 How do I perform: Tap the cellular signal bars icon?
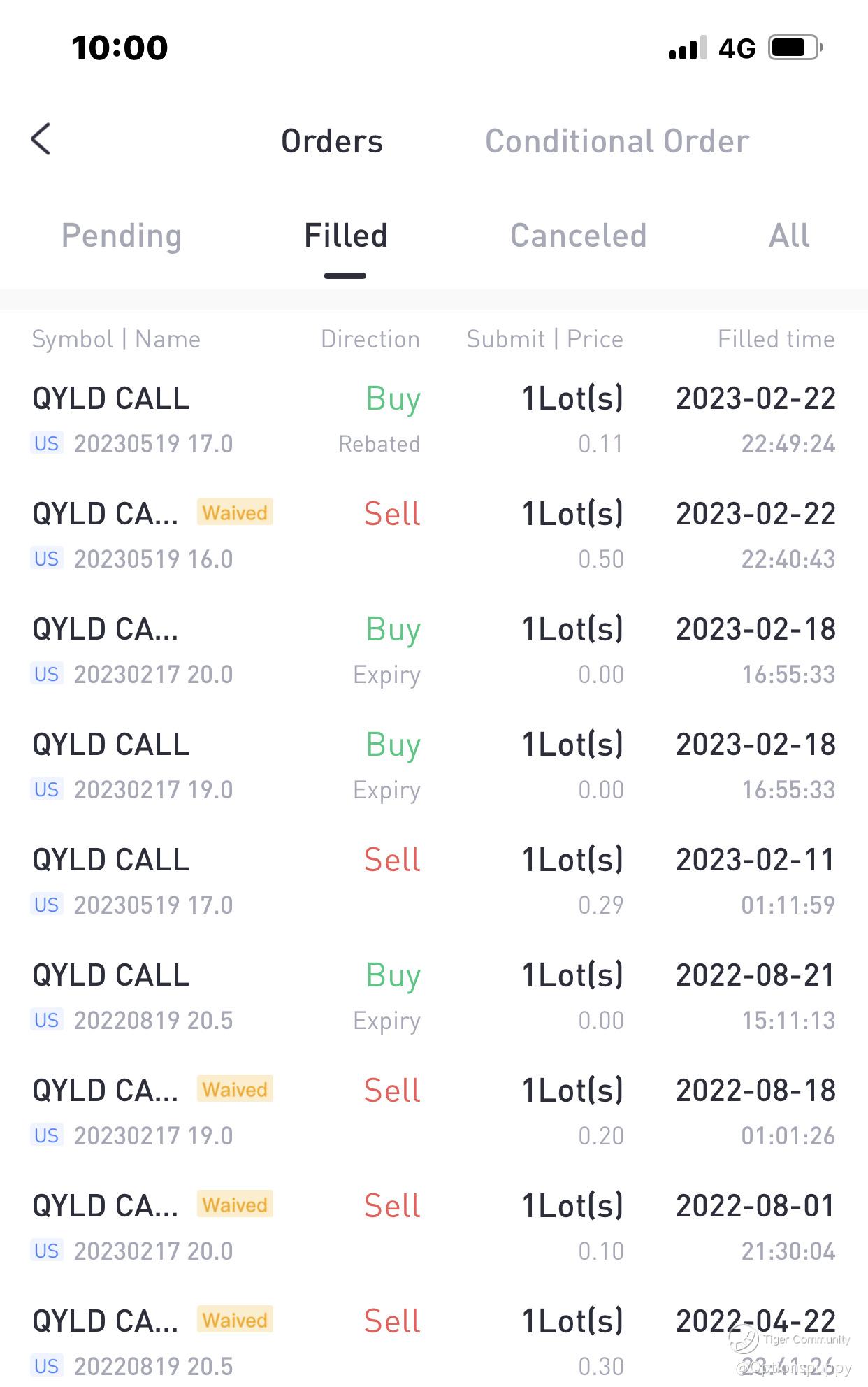[687, 48]
